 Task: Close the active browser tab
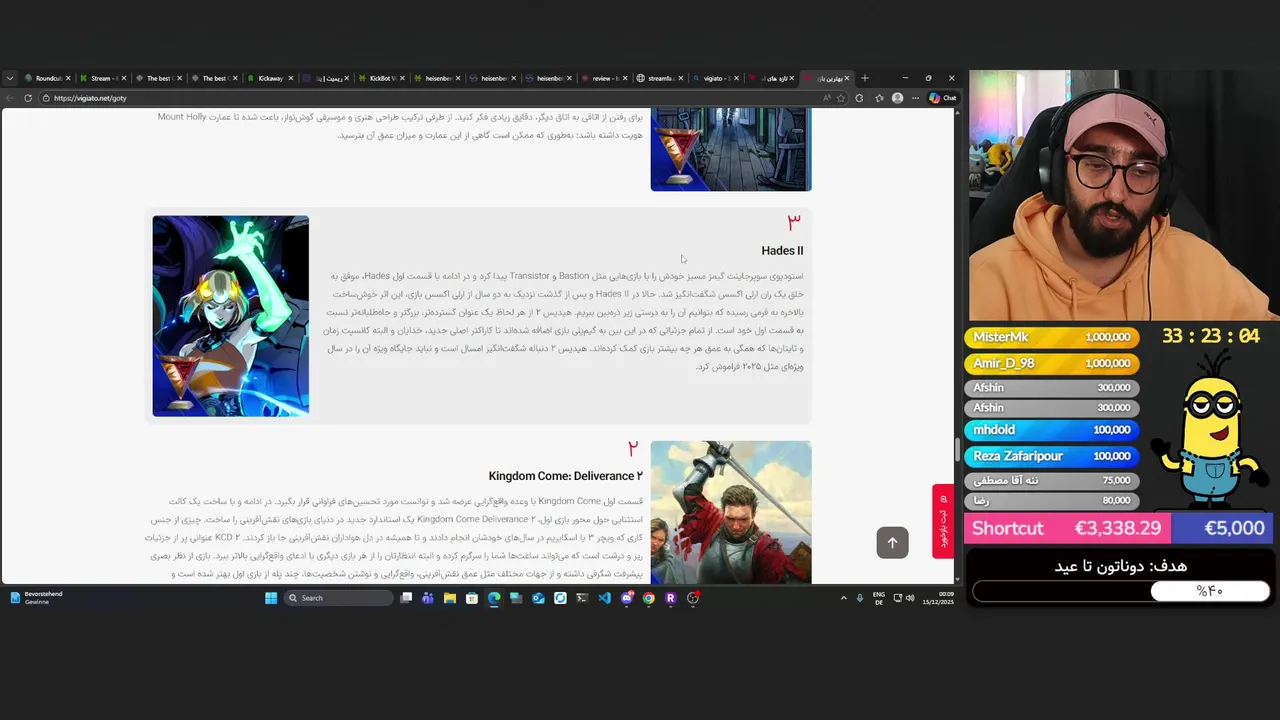click(x=846, y=78)
